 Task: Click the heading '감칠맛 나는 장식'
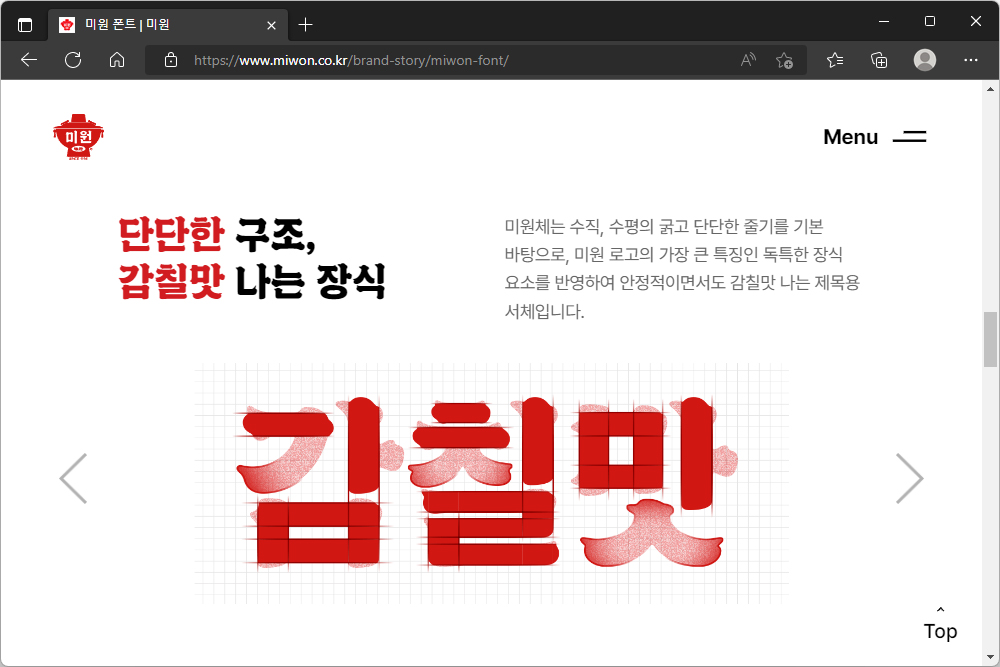coord(252,281)
